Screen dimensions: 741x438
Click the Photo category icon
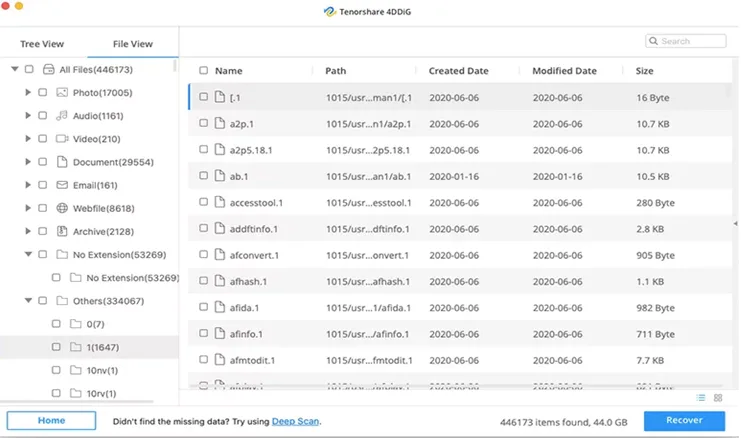[62, 92]
